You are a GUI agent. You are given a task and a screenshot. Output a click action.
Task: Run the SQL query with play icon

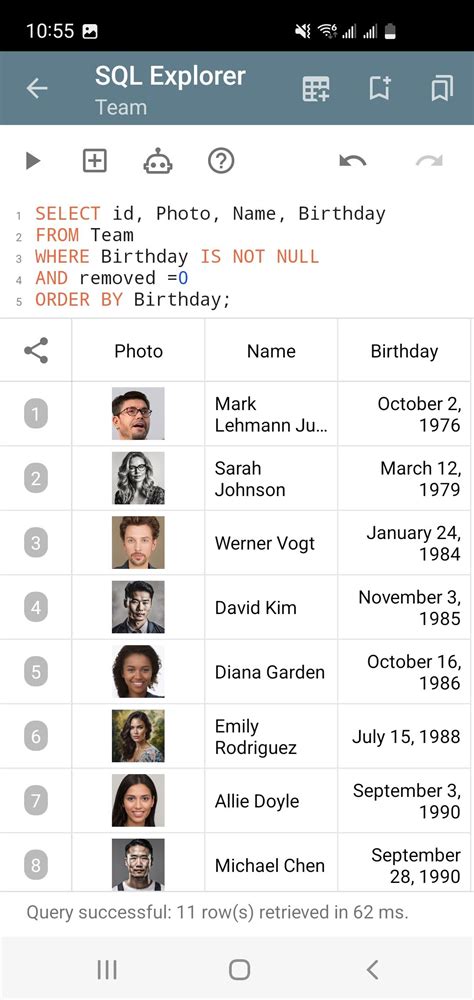(33, 161)
